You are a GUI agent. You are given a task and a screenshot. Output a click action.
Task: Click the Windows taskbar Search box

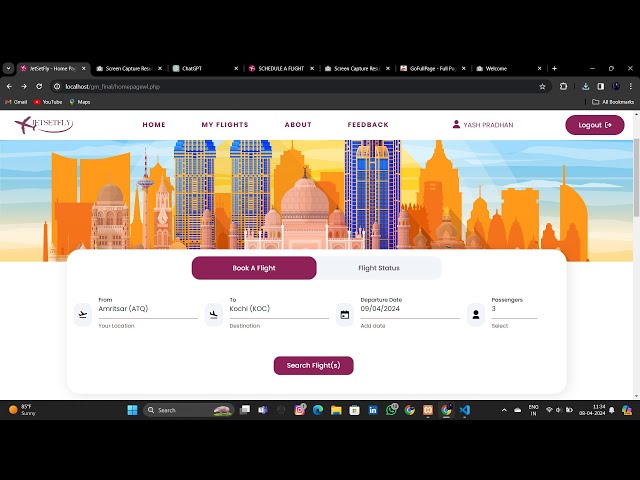(x=189, y=410)
